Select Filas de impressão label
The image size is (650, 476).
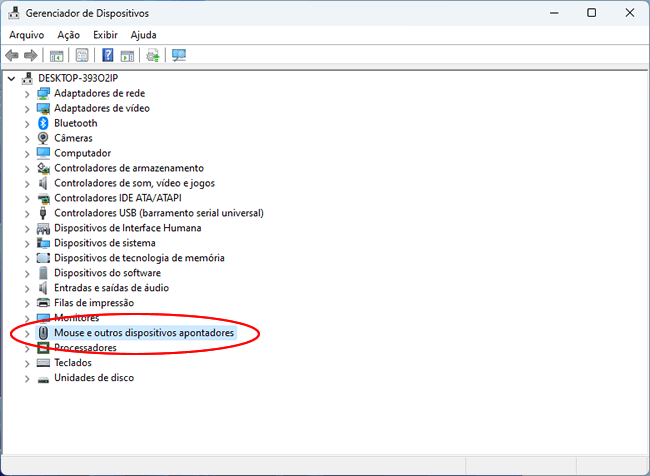coord(94,303)
